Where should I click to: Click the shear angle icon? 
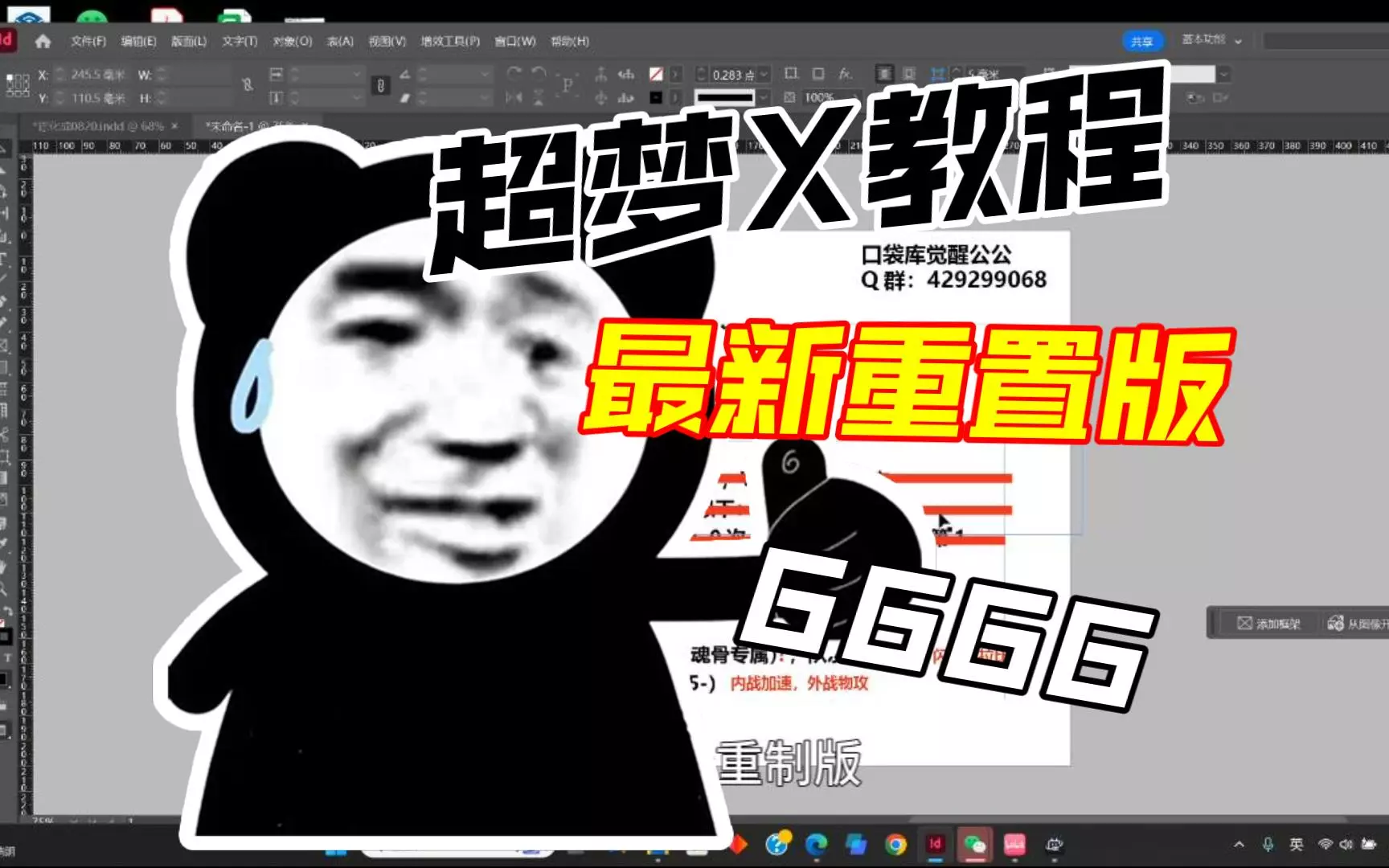pyautogui.click(x=404, y=97)
